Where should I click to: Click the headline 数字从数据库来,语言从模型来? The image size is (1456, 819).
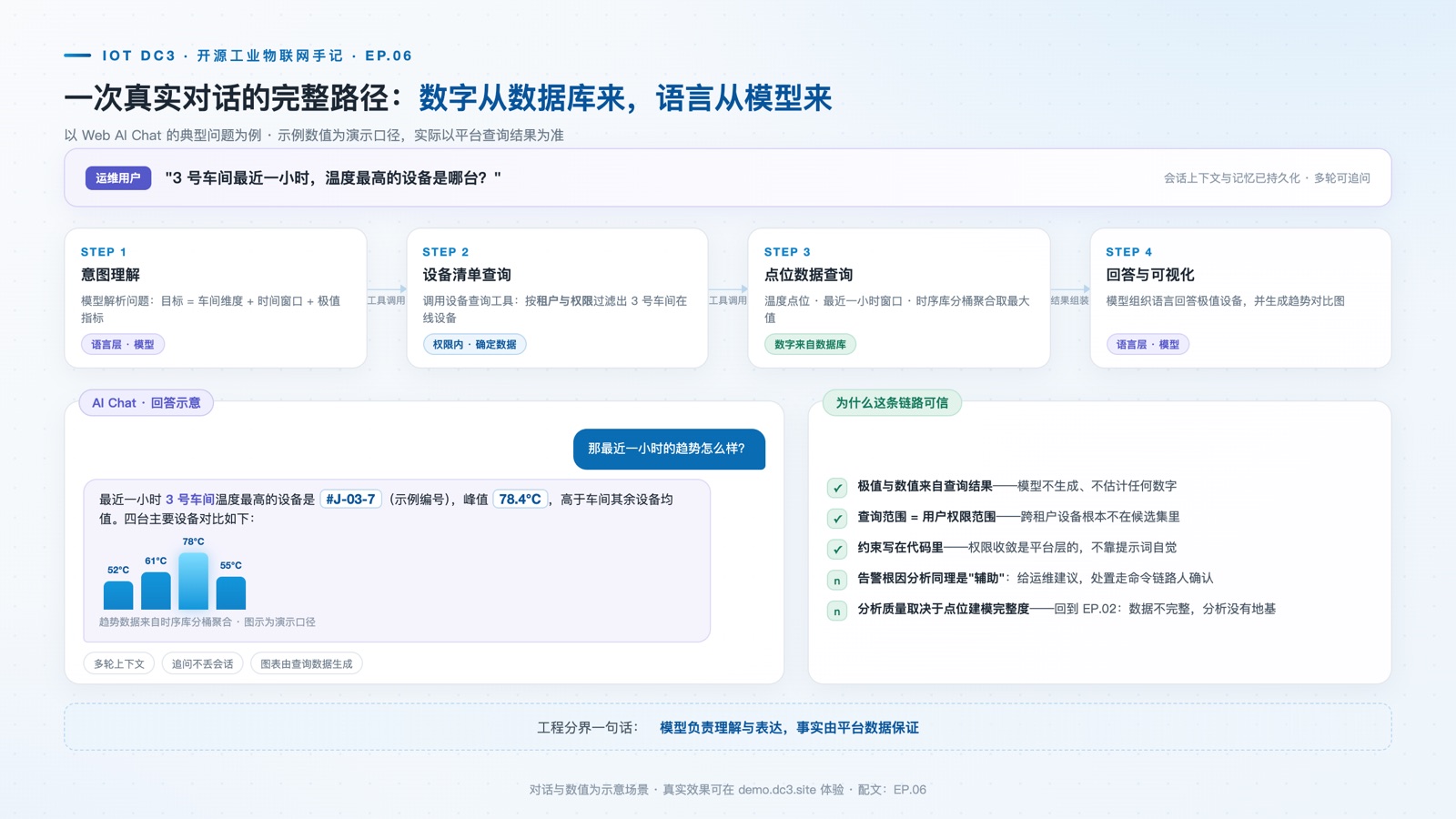(x=625, y=97)
